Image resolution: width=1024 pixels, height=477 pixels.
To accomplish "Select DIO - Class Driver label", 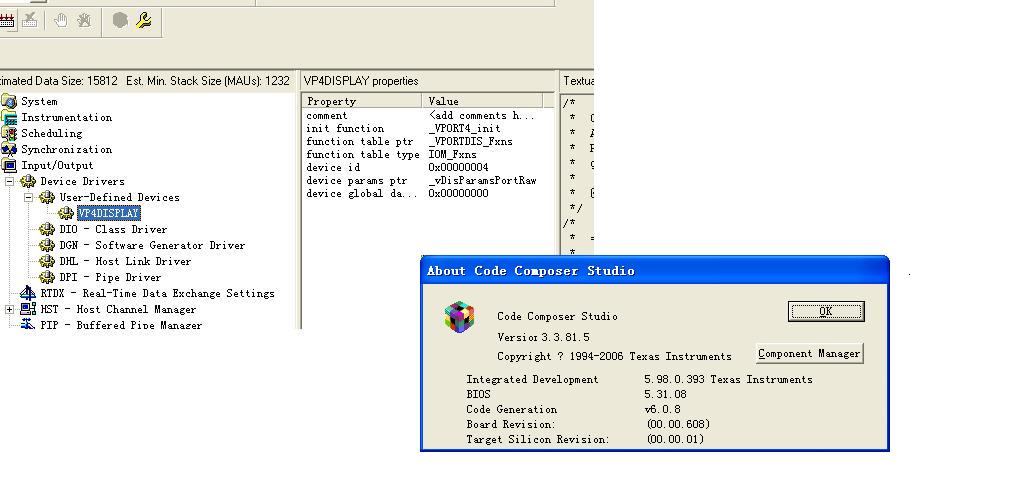I will pos(114,229).
